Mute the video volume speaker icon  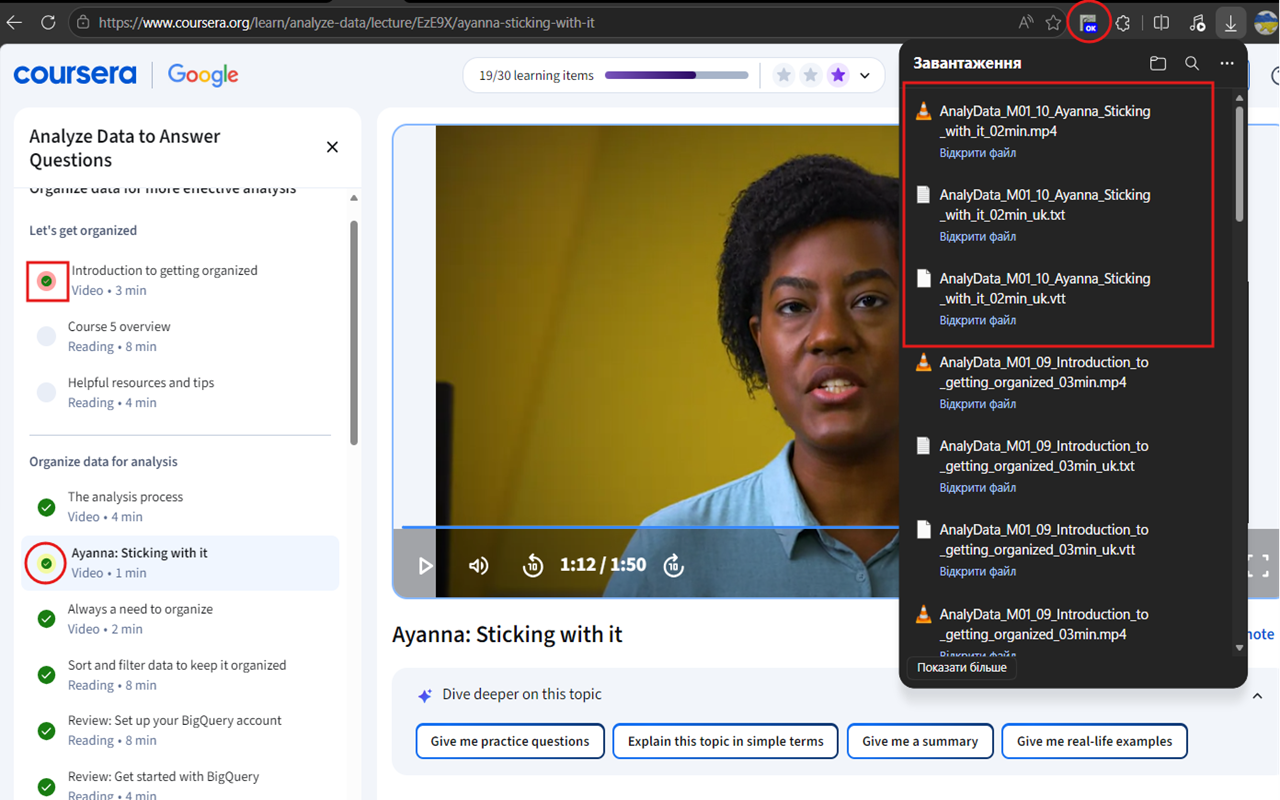(479, 565)
